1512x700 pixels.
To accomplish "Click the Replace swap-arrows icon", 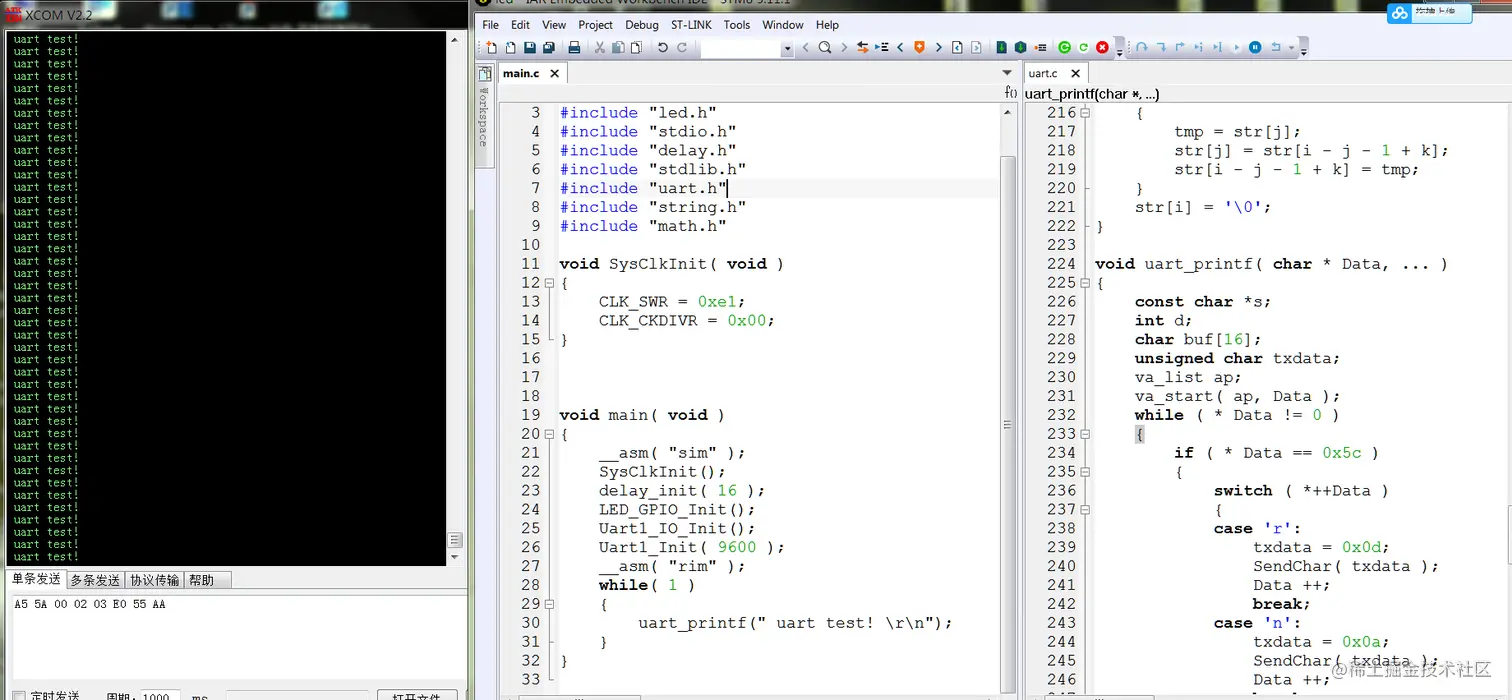I will point(863,47).
